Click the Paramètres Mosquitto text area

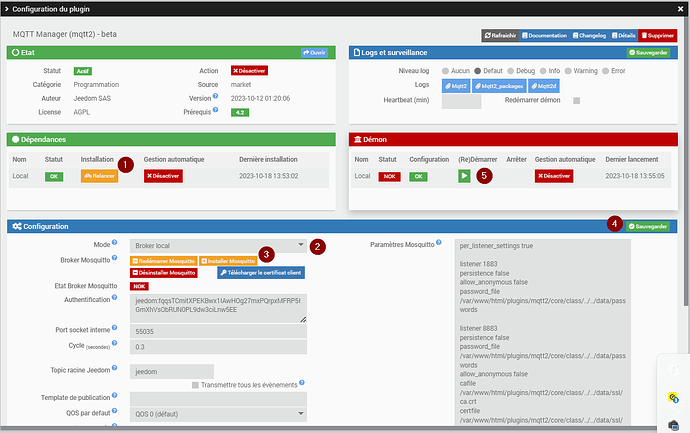click(543, 332)
